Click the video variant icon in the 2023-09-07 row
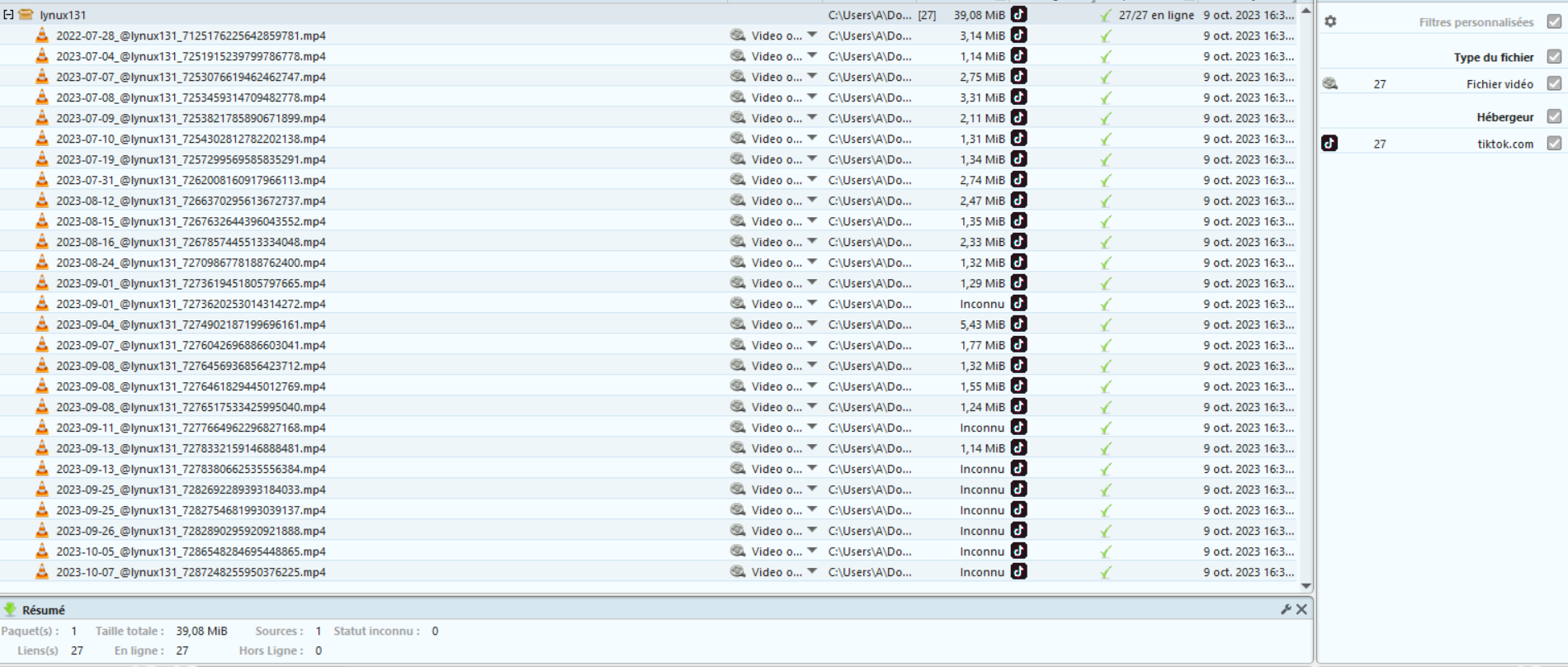 point(738,345)
